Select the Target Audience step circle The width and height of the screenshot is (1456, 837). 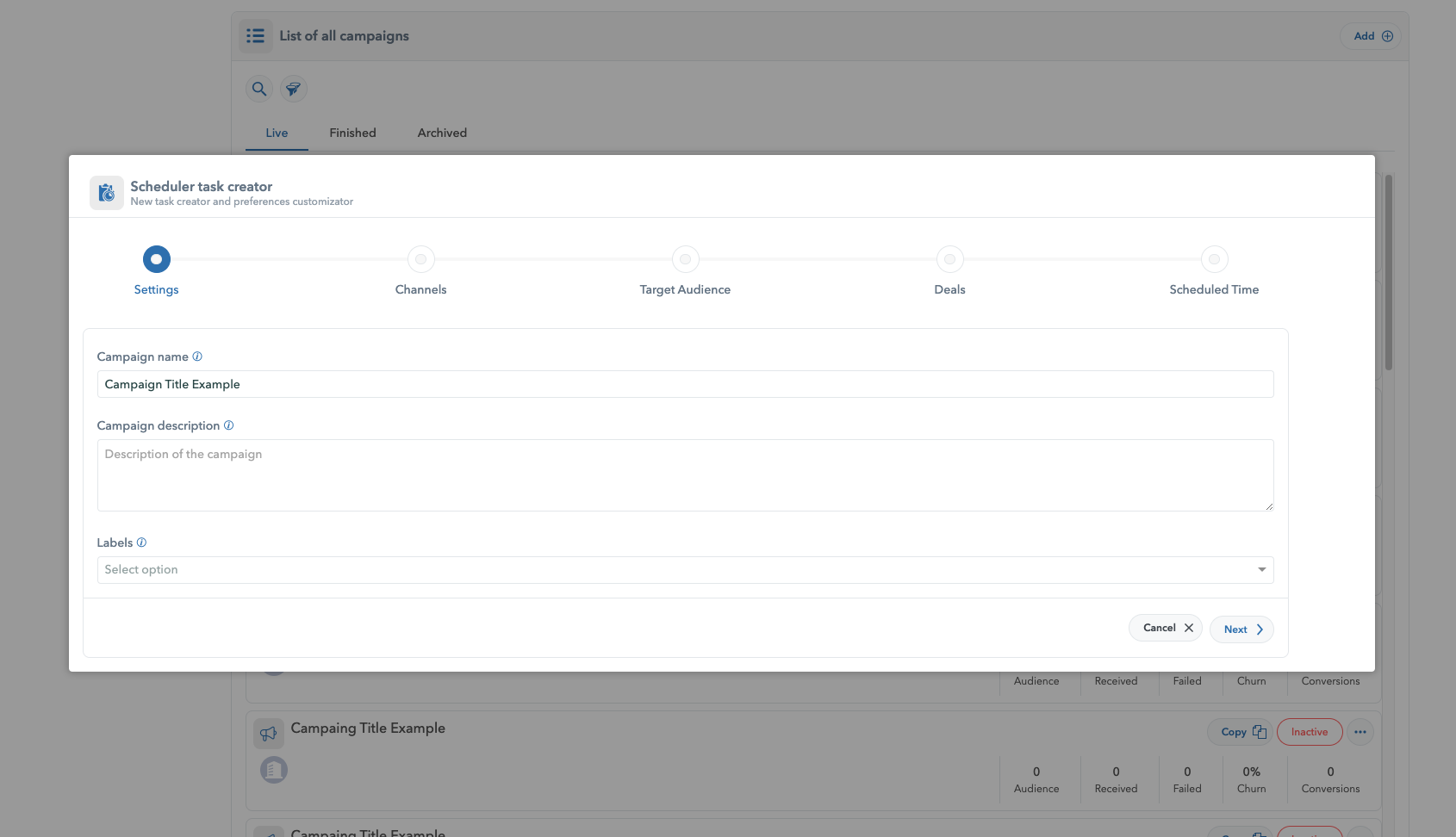pyautogui.click(x=686, y=259)
